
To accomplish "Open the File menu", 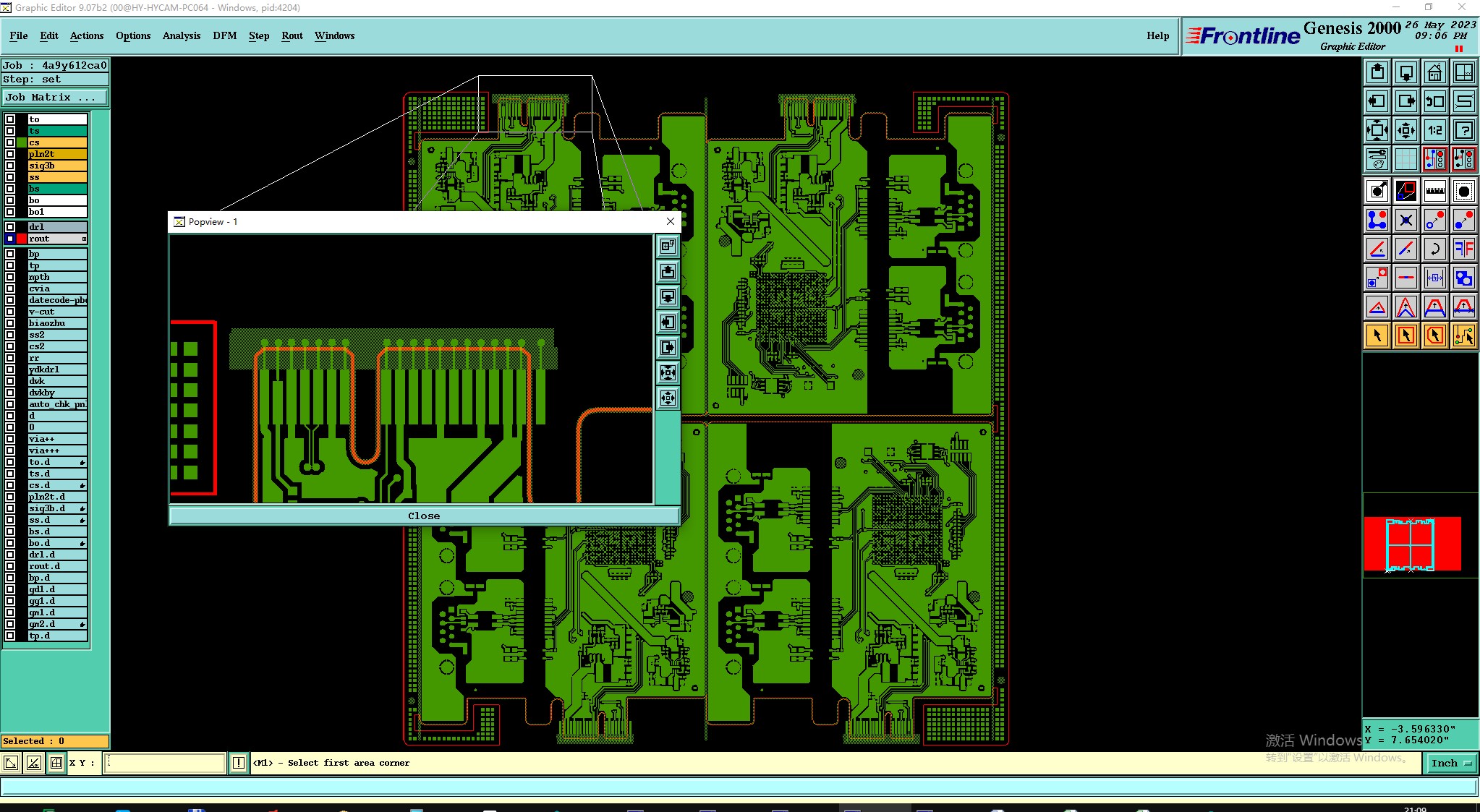I will pyautogui.click(x=19, y=35).
